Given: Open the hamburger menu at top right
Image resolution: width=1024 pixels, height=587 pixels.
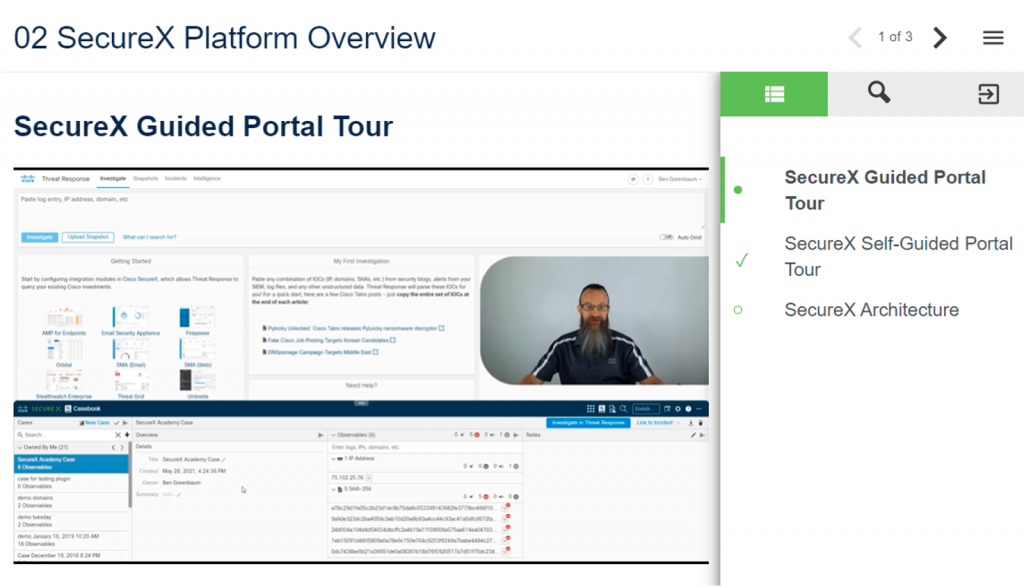Looking at the screenshot, I should pyautogui.click(x=993, y=37).
